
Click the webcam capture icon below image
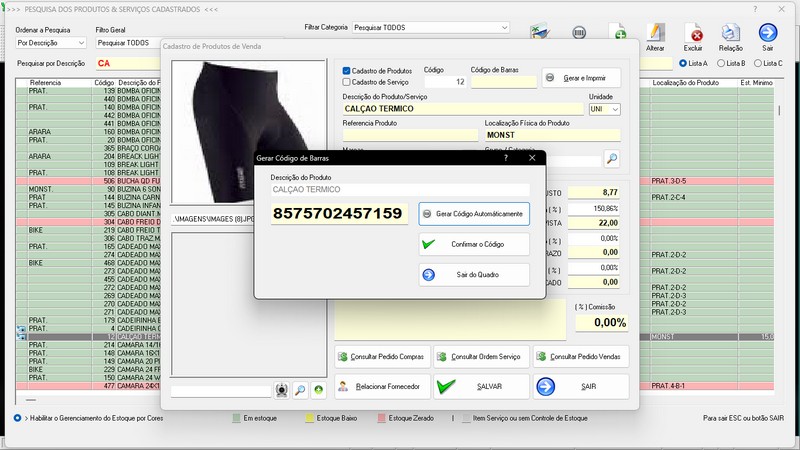(282, 390)
